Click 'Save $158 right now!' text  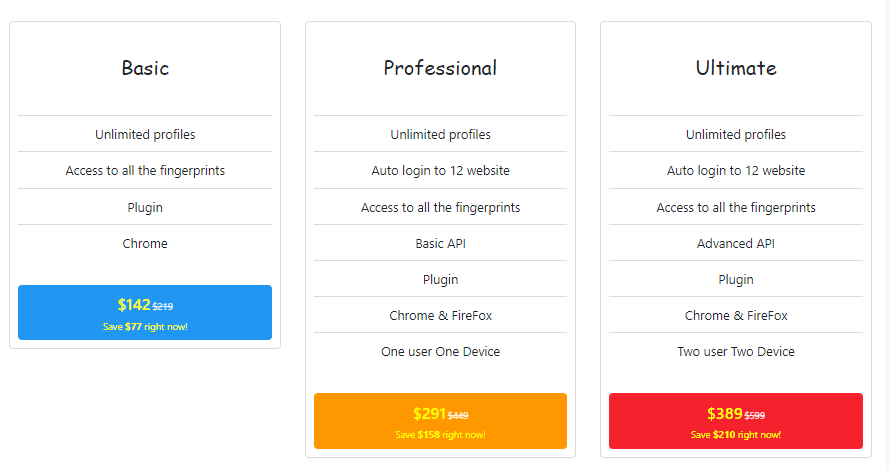click(441, 435)
